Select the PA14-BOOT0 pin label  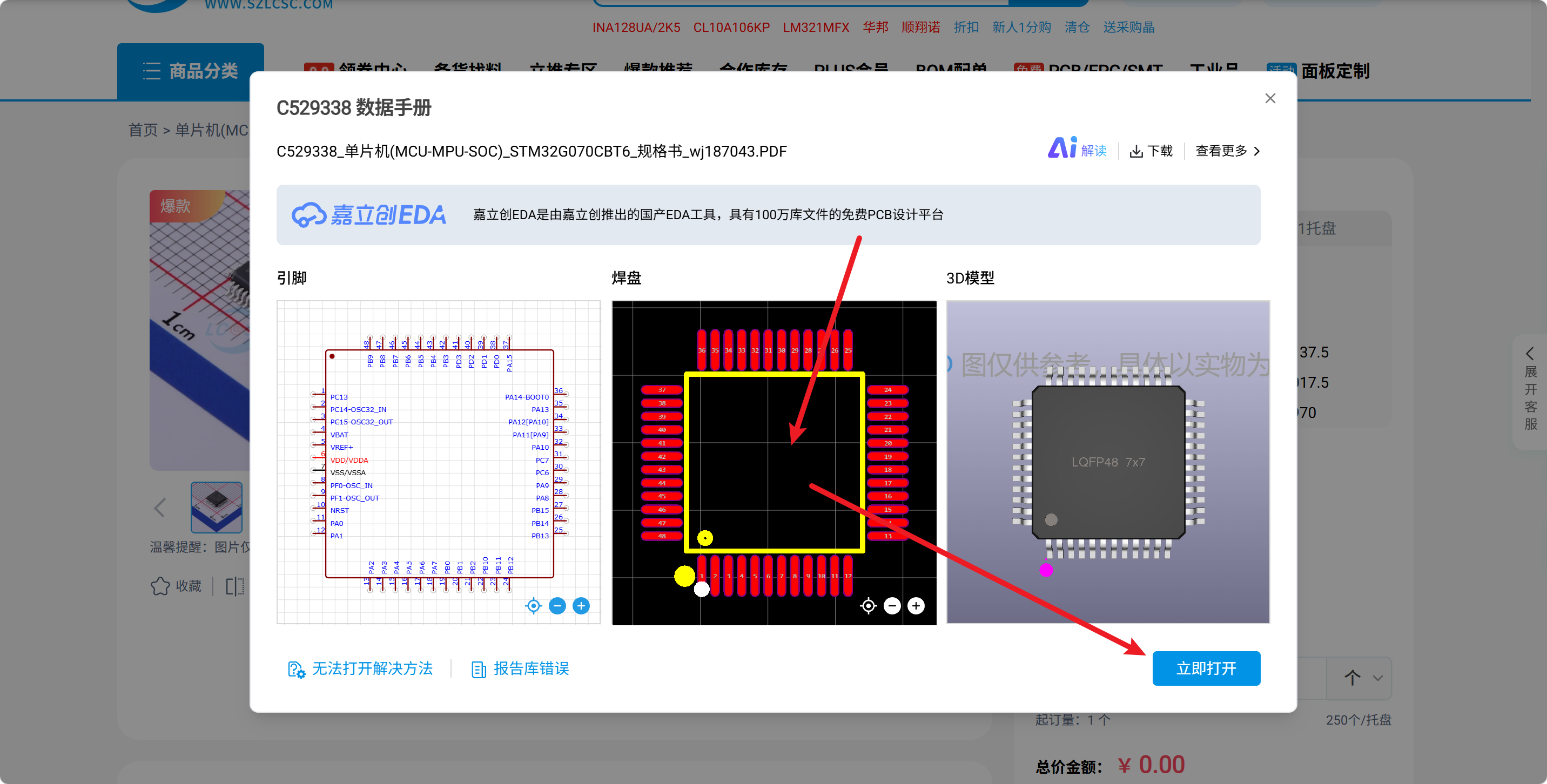(527, 397)
